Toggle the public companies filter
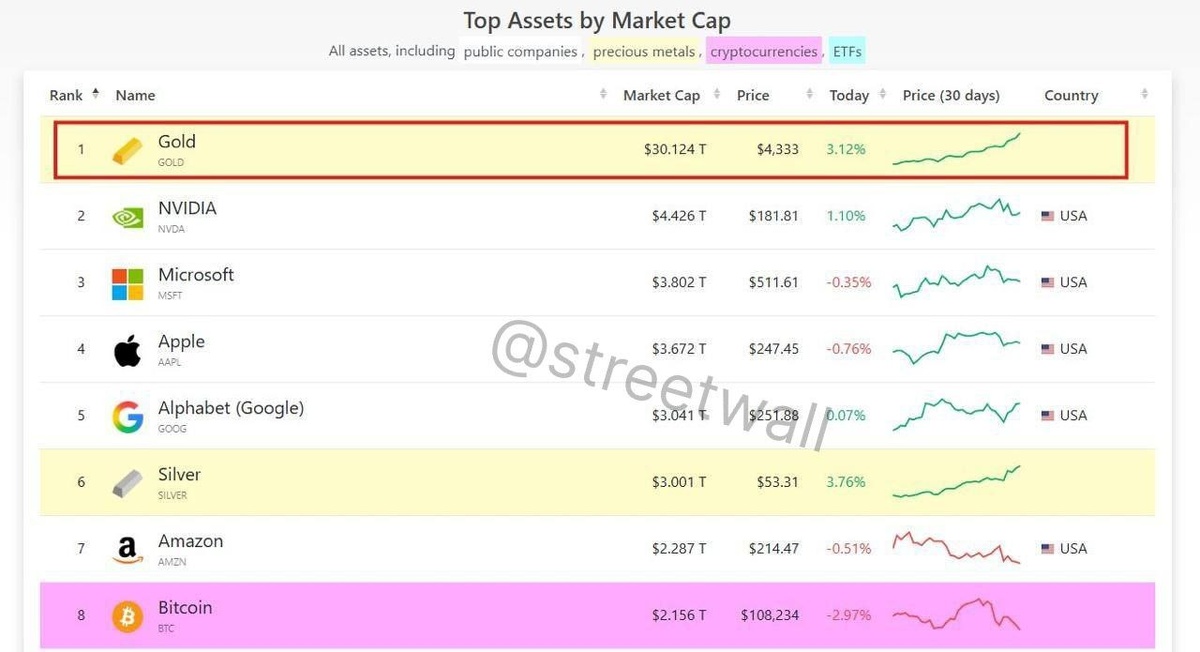This screenshot has width=1200, height=652. click(x=520, y=51)
